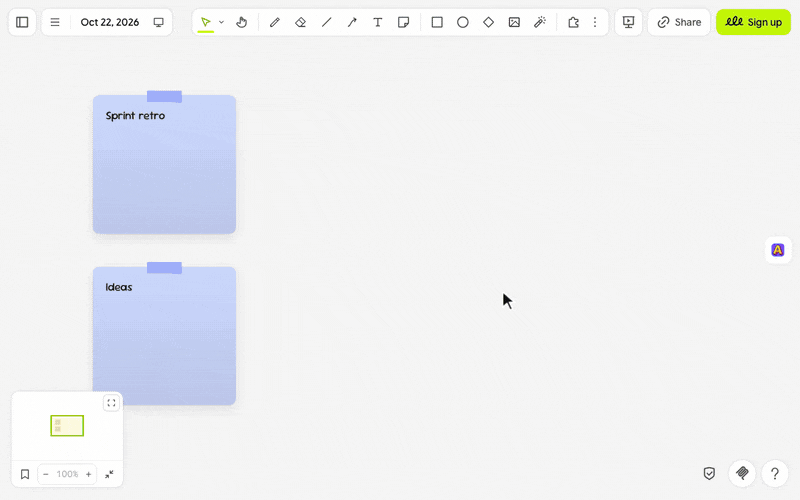
Task: Activate the Text tool
Action: point(378,22)
